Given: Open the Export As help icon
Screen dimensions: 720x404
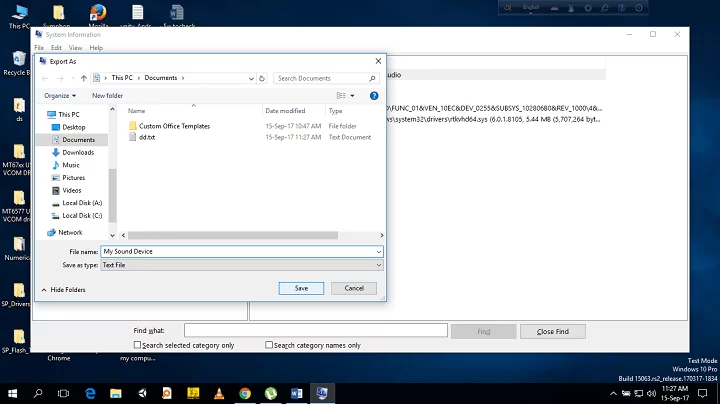Looking at the screenshot, I should coord(374,95).
